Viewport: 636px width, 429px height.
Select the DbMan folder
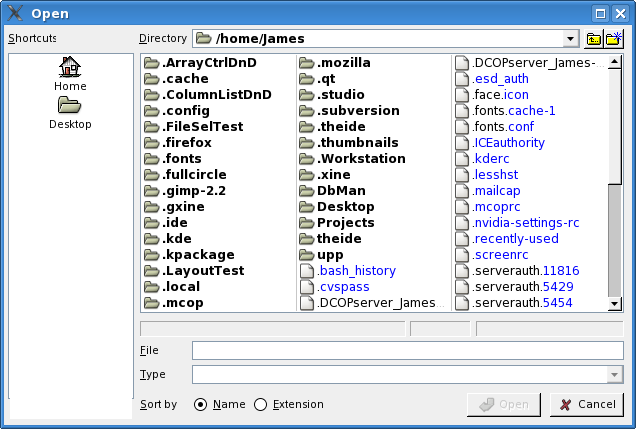pos(340,191)
